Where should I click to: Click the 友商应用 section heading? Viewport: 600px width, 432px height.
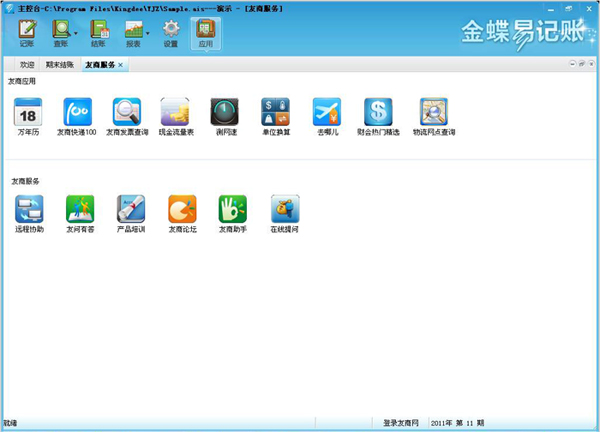click(x=22, y=81)
